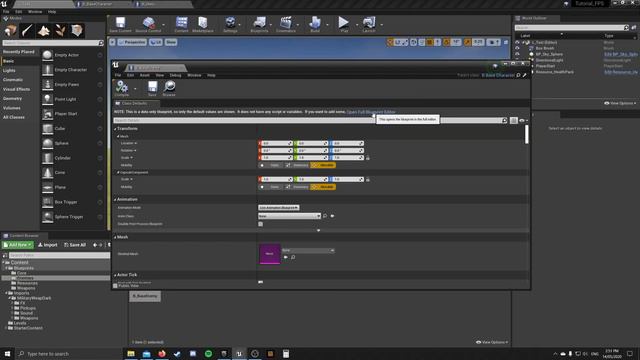Open File Explorer from the taskbar

pyautogui.click(x=131, y=353)
